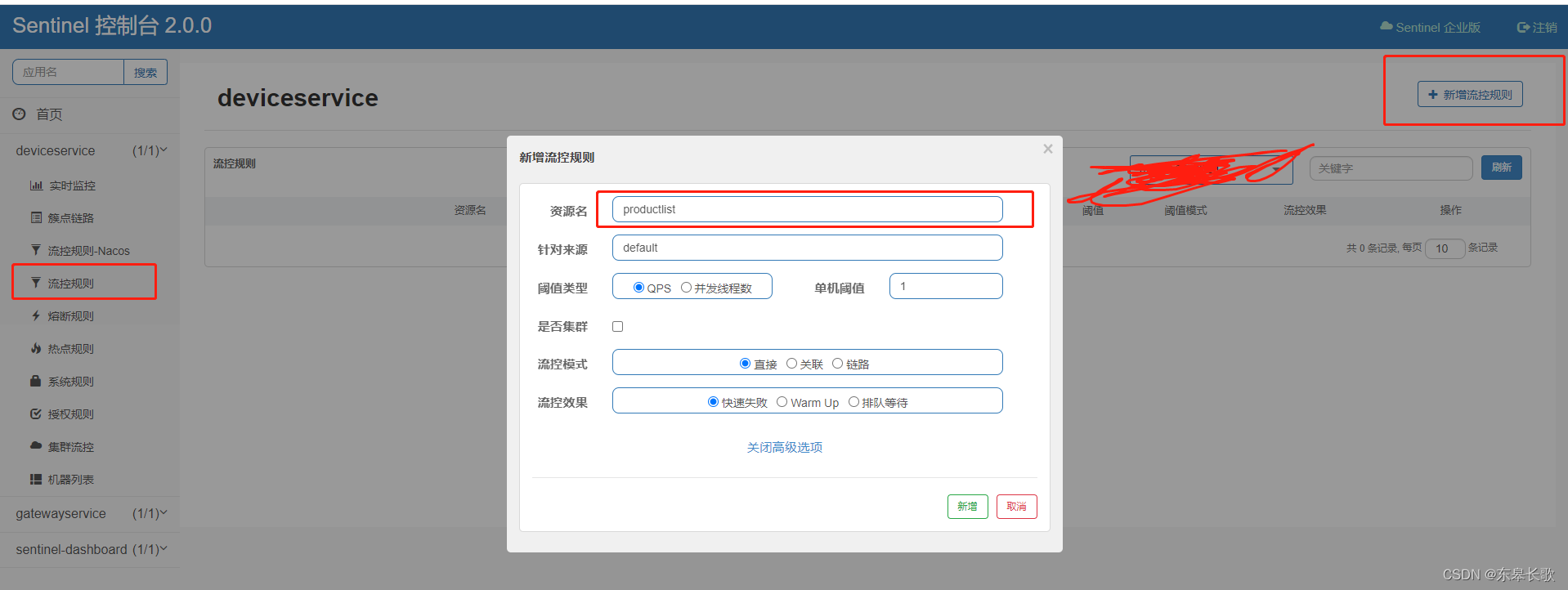Enable the 是否集群 checkbox
1568x590 pixels.
(x=618, y=326)
